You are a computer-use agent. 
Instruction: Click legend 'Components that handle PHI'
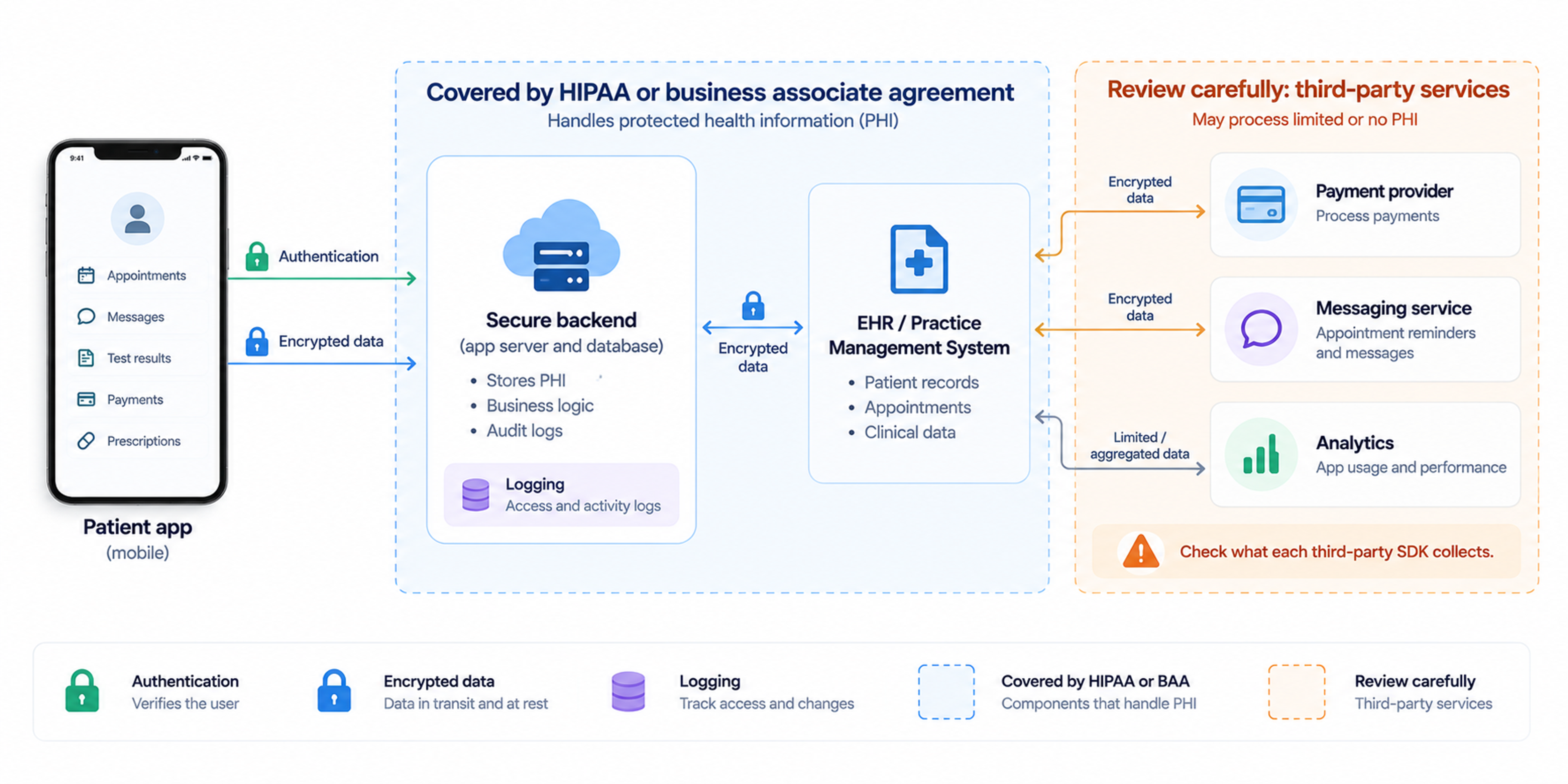[1099, 704]
